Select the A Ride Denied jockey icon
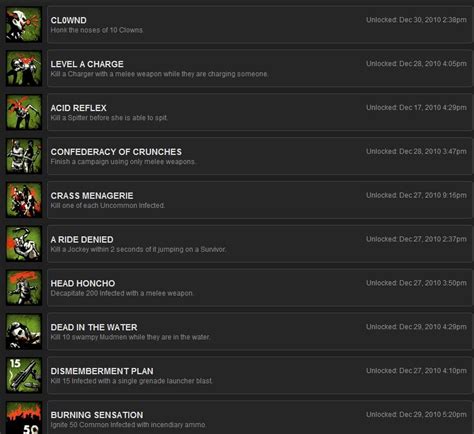The image size is (474, 434). click(24, 244)
